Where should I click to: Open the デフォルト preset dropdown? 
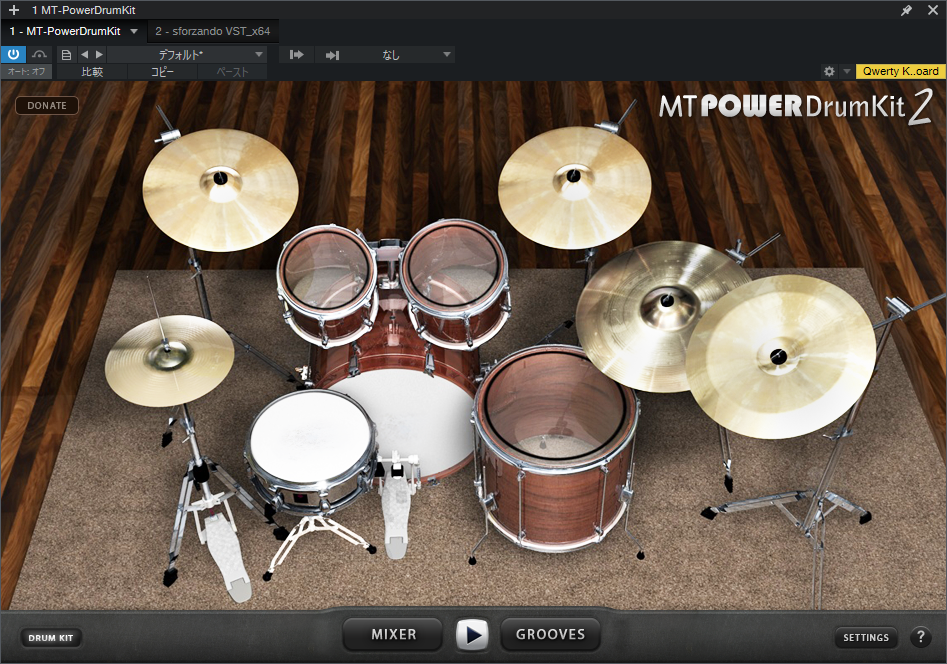point(187,54)
